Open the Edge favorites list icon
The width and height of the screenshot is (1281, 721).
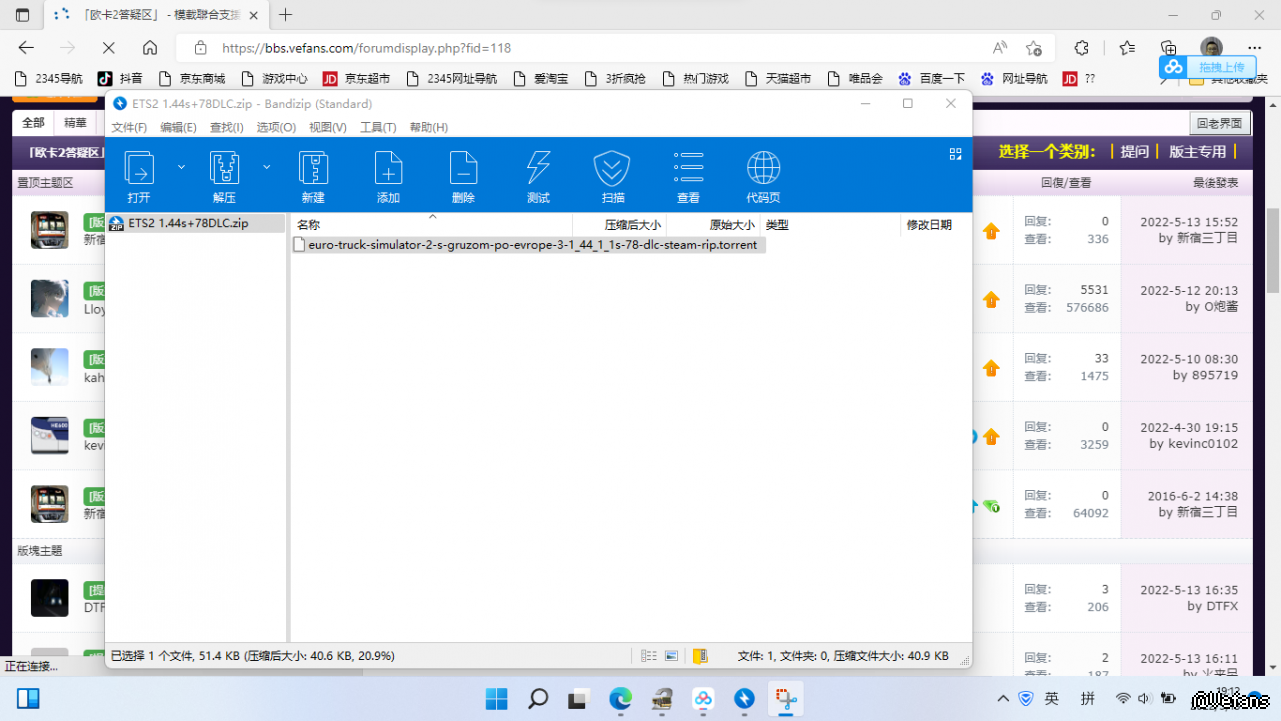[1127, 48]
